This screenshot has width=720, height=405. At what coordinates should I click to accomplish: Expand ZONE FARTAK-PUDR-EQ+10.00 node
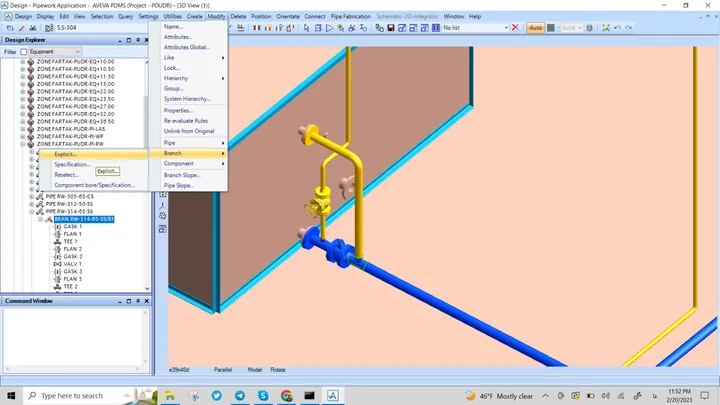22,62
